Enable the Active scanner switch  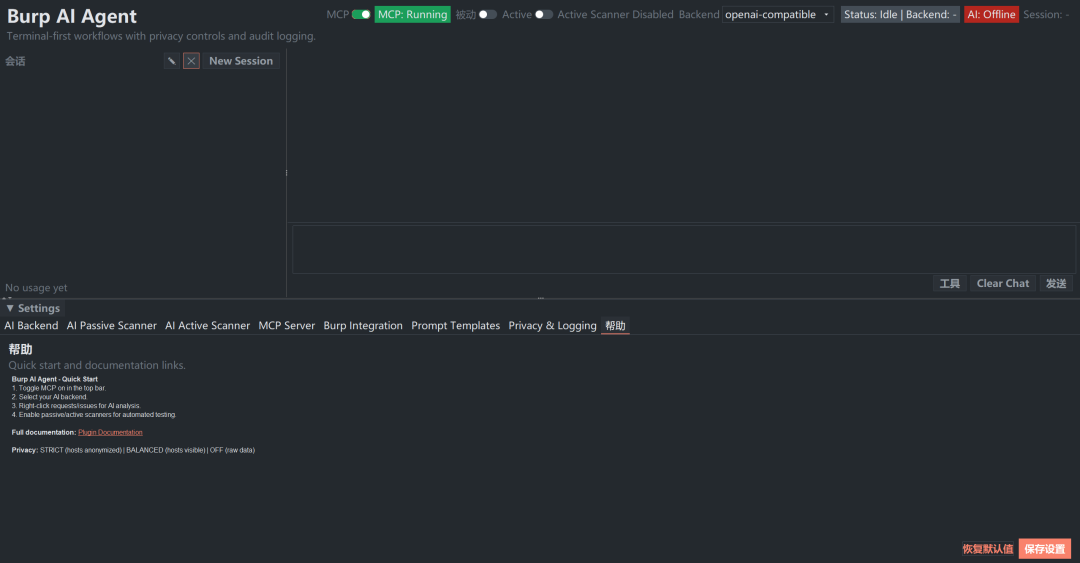click(544, 14)
